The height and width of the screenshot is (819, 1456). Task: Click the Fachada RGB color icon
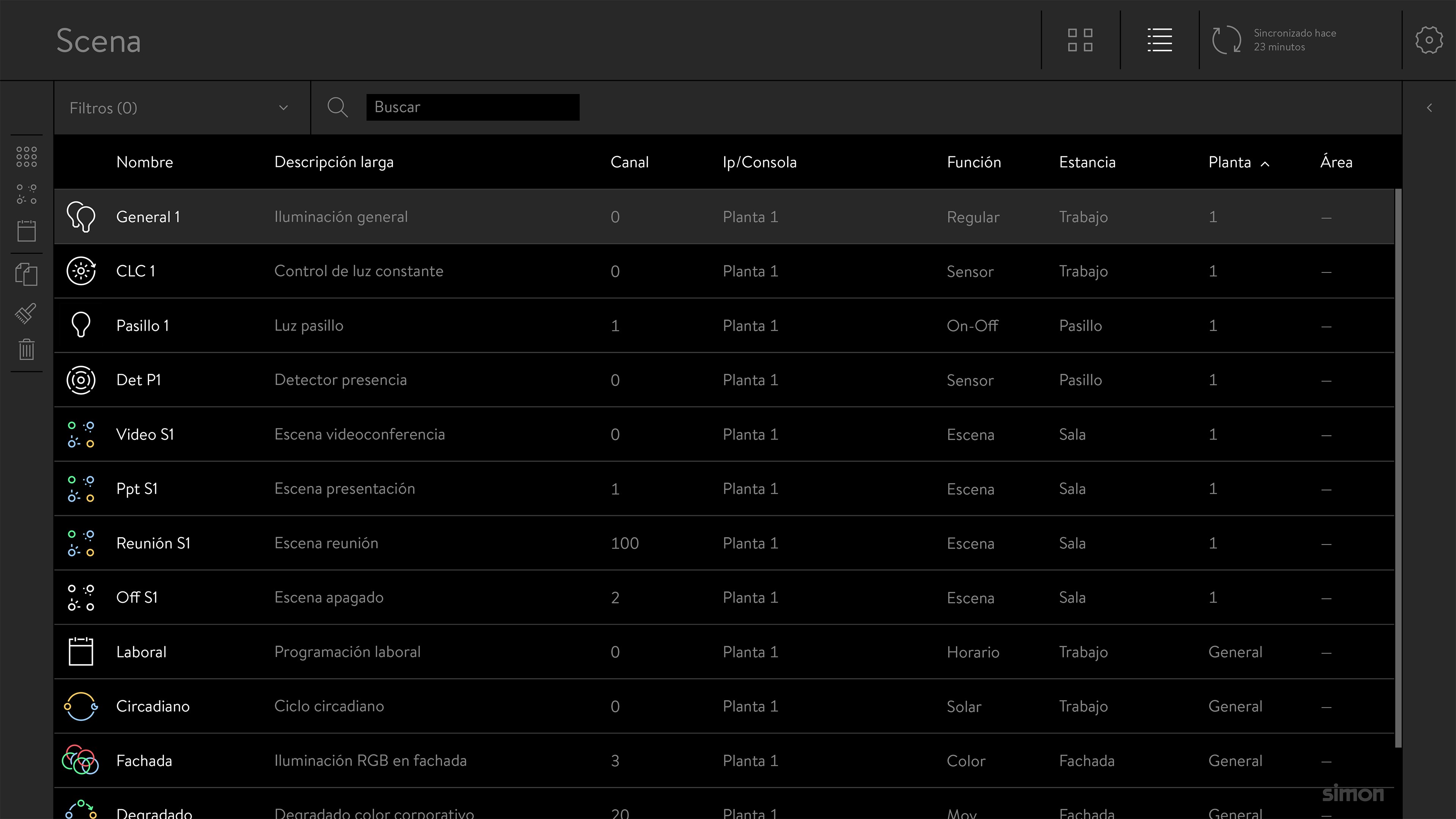click(x=80, y=760)
